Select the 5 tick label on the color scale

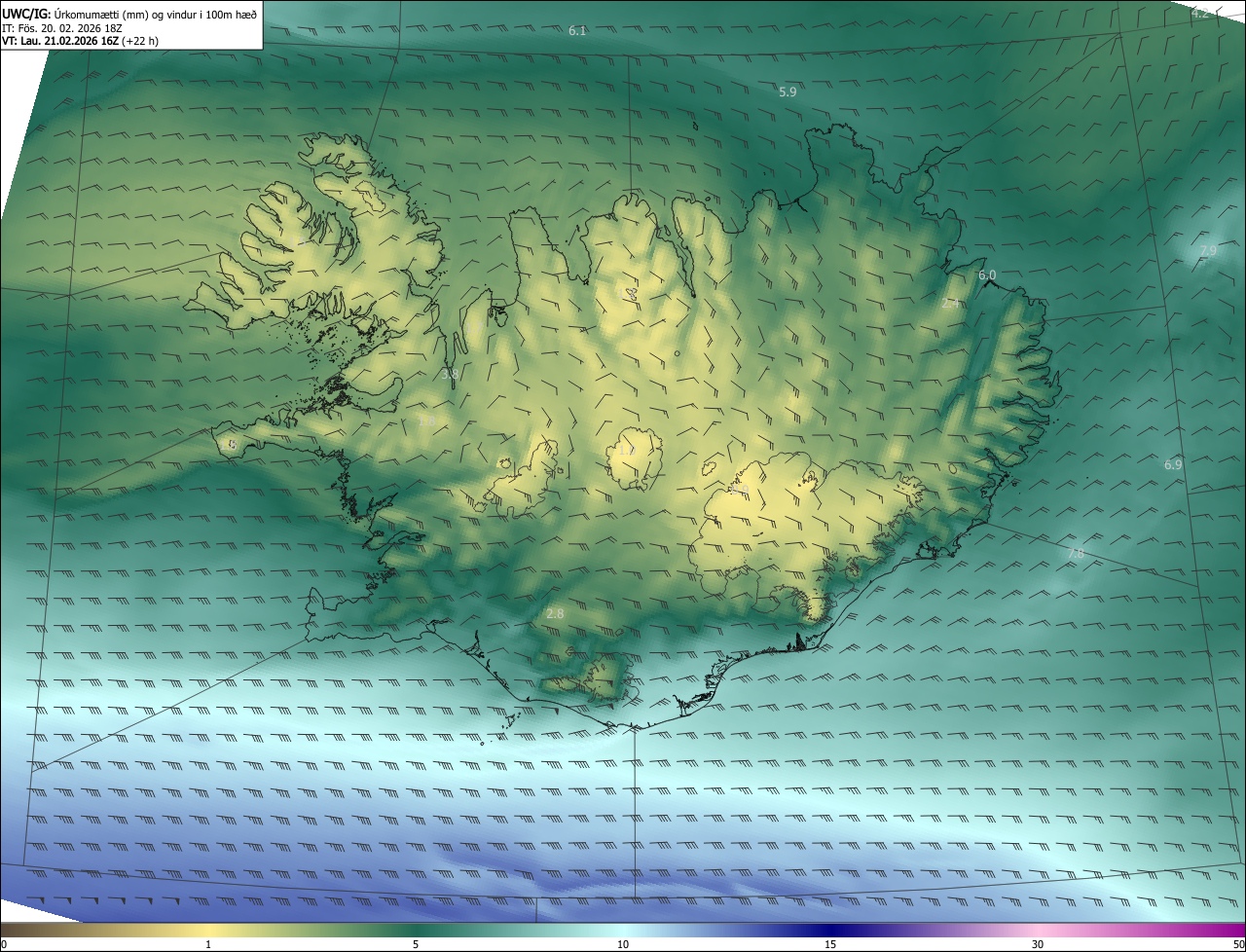click(x=416, y=944)
